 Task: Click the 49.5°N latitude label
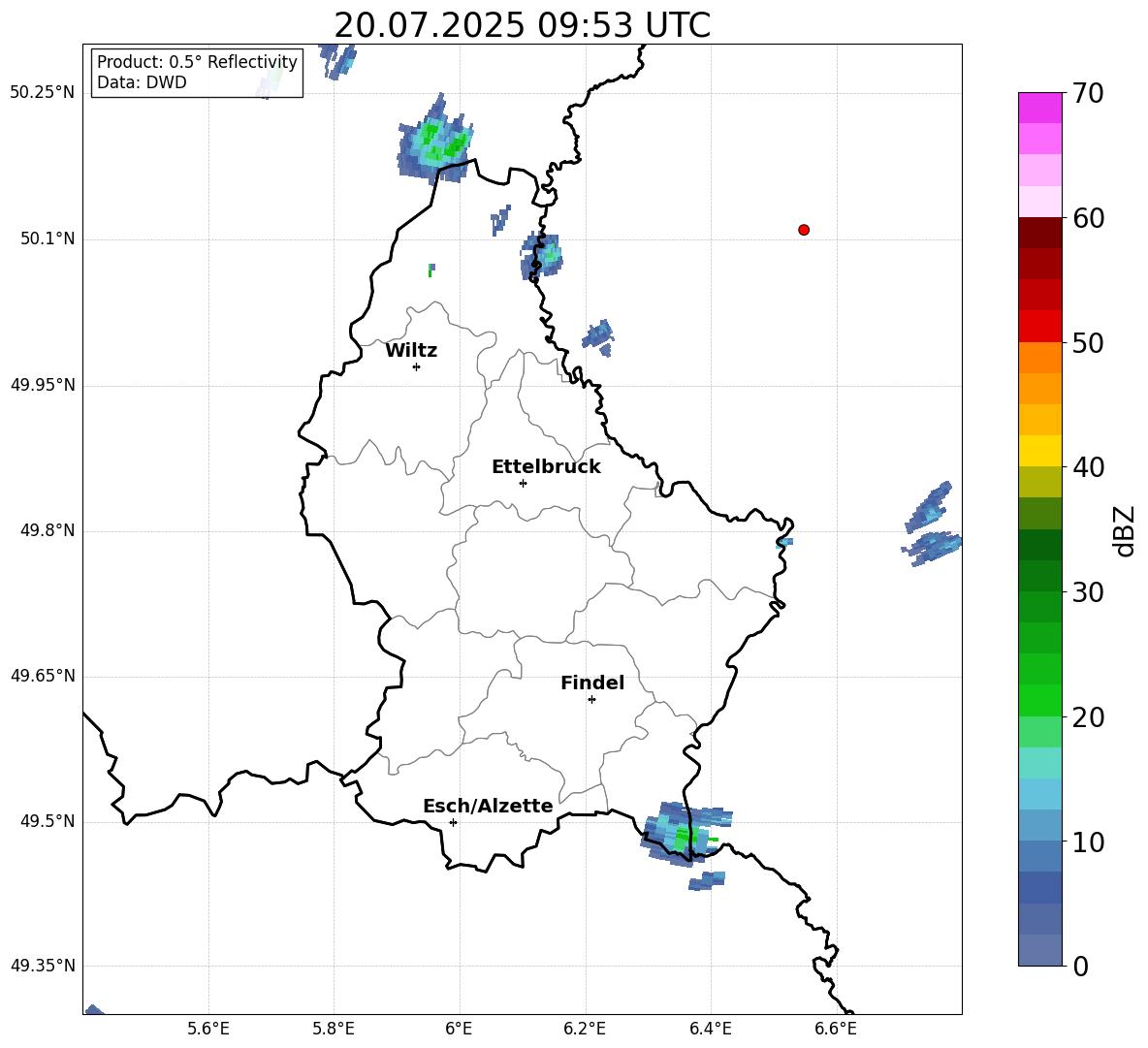[48, 821]
